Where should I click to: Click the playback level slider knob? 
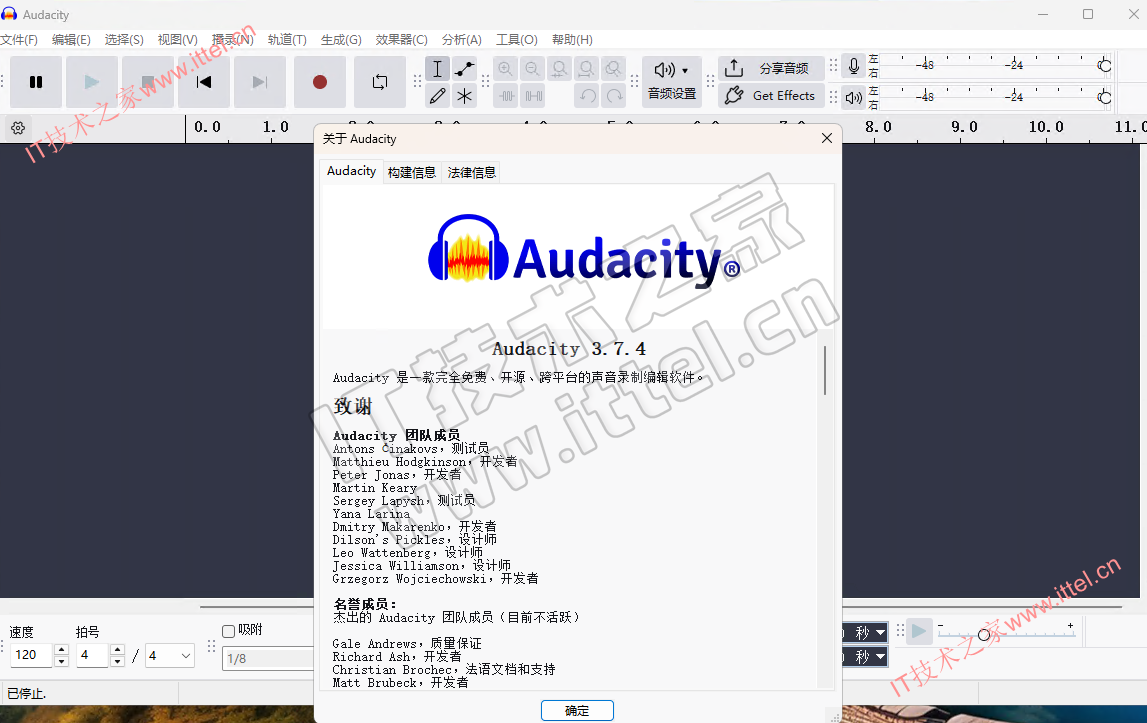click(x=1105, y=97)
